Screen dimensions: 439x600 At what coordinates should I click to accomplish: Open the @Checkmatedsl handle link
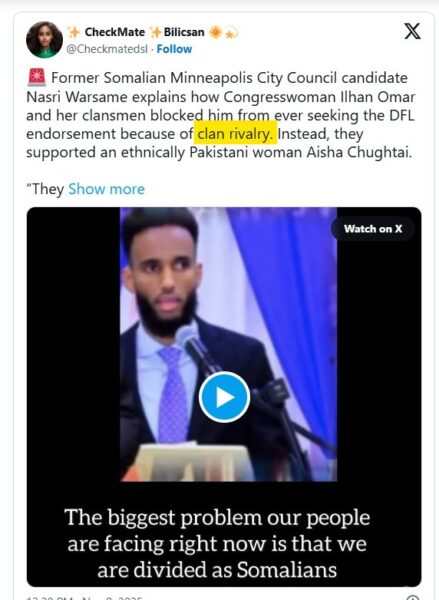click(x=107, y=49)
